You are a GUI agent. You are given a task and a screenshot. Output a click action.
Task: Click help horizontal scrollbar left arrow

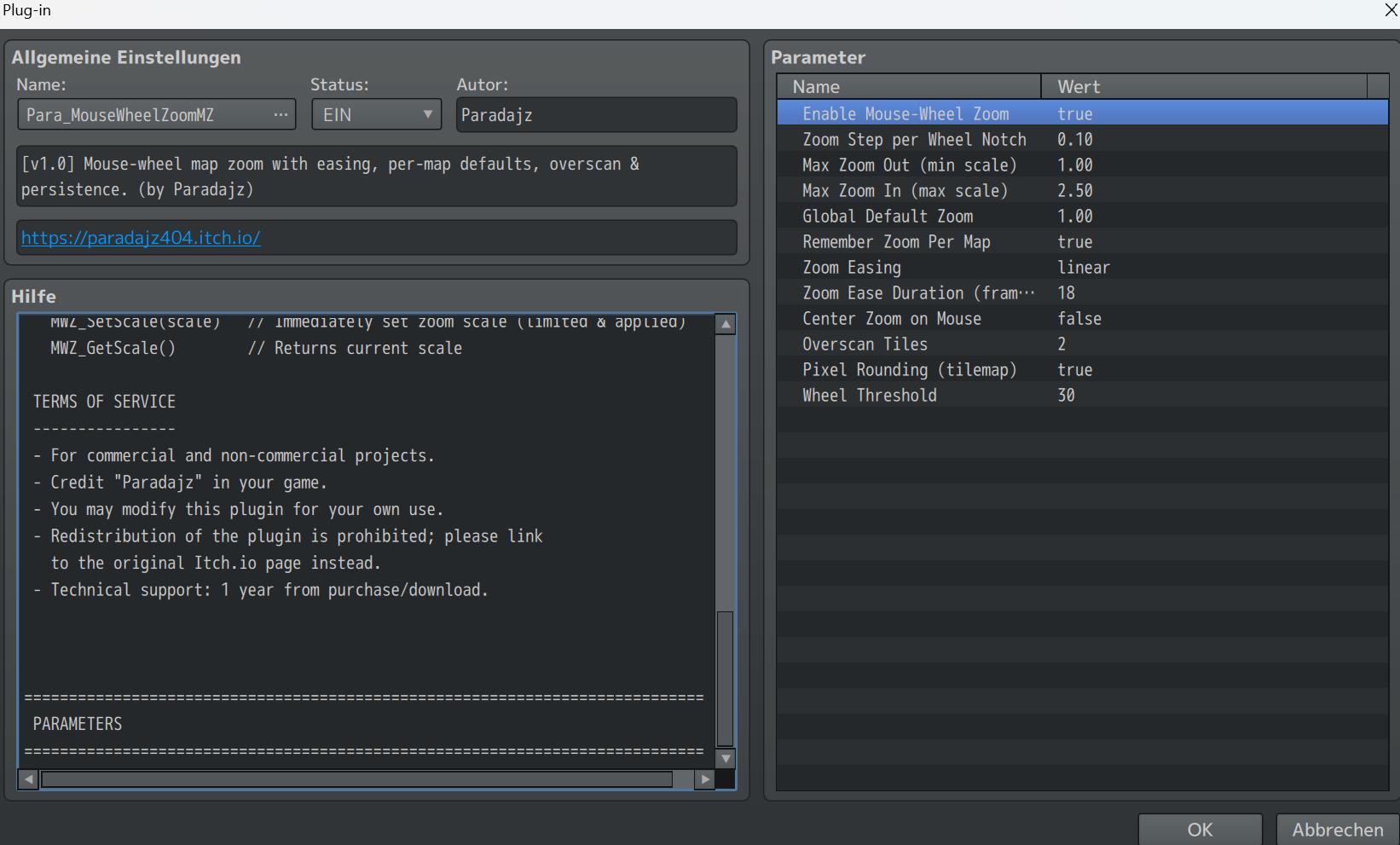coord(29,778)
